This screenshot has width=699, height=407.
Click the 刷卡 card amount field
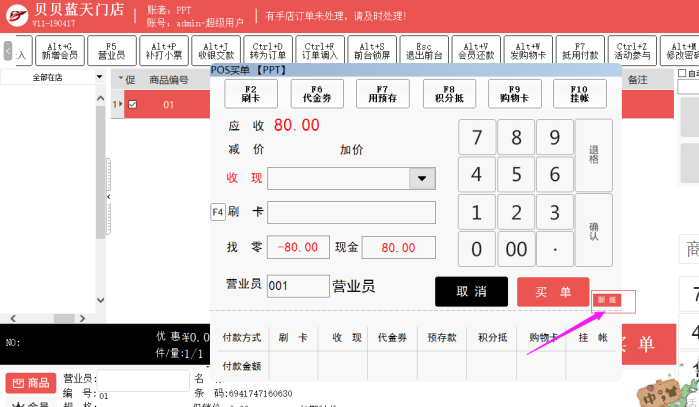pos(351,212)
